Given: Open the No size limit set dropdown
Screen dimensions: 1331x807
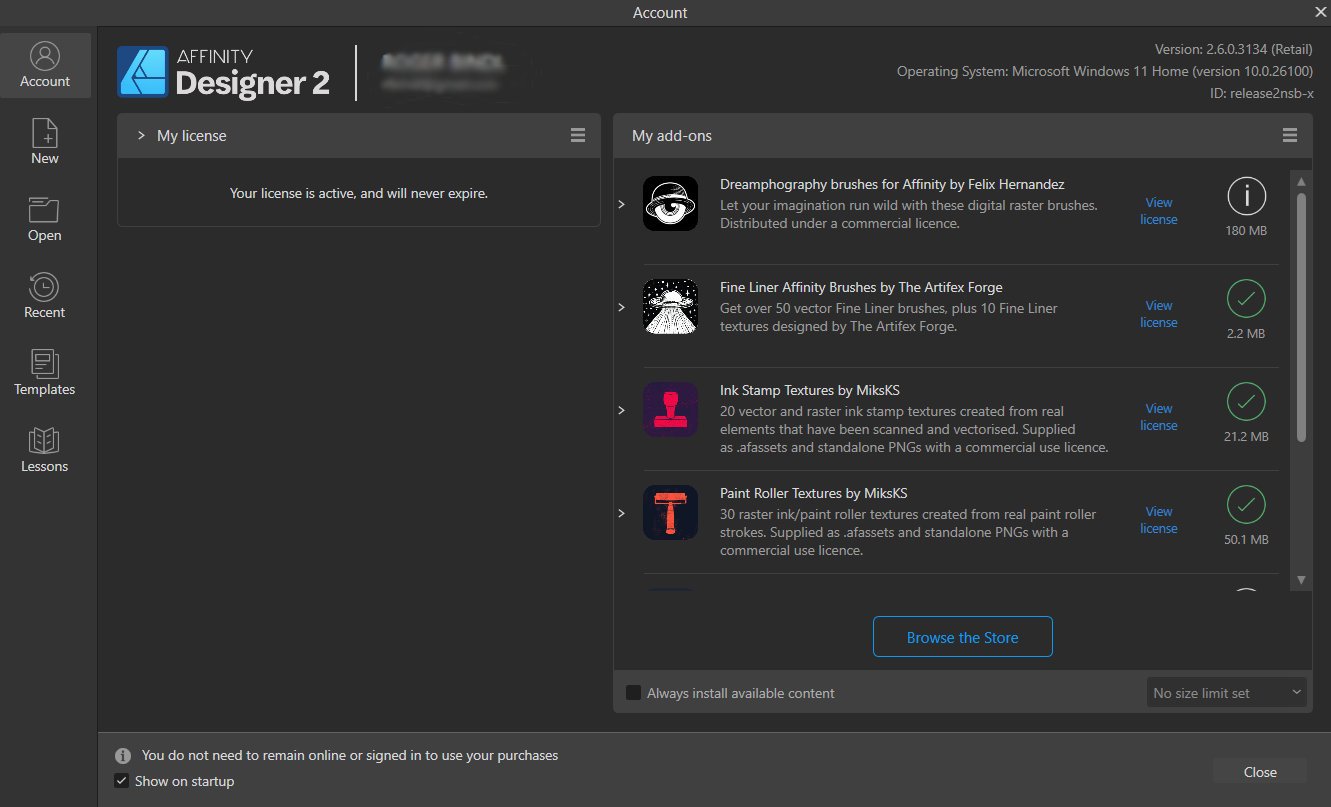Looking at the screenshot, I should (x=1226, y=693).
